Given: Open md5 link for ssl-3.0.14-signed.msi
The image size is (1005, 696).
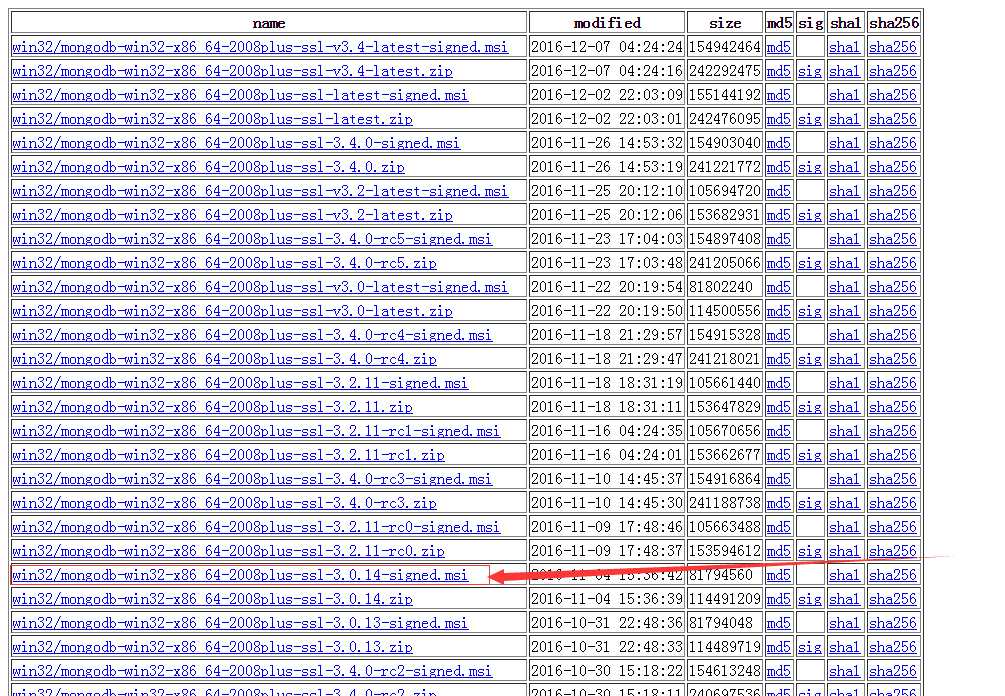Looking at the screenshot, I should coord(779,576).
